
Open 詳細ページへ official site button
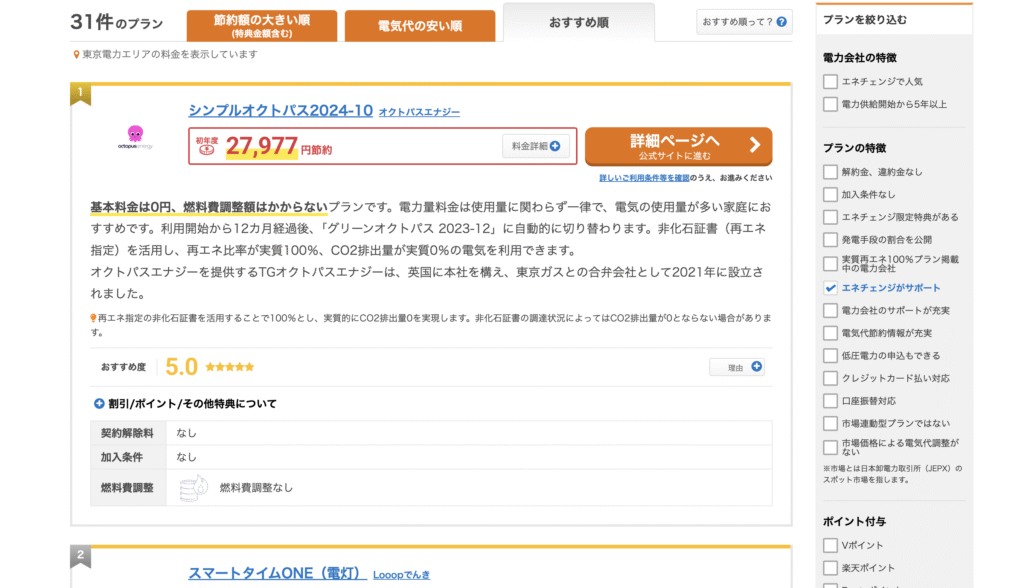(x=679, y=146)
